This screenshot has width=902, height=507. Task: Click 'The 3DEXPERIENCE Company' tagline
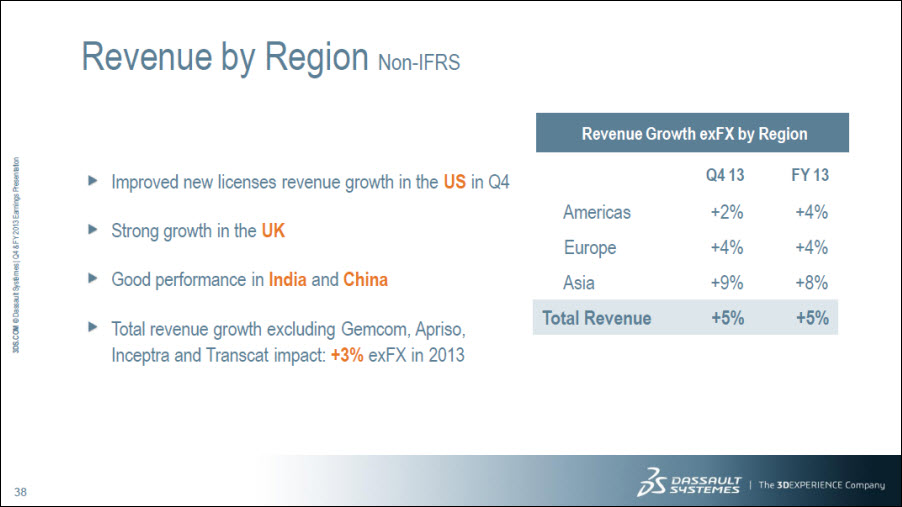[x=821, y=485]
